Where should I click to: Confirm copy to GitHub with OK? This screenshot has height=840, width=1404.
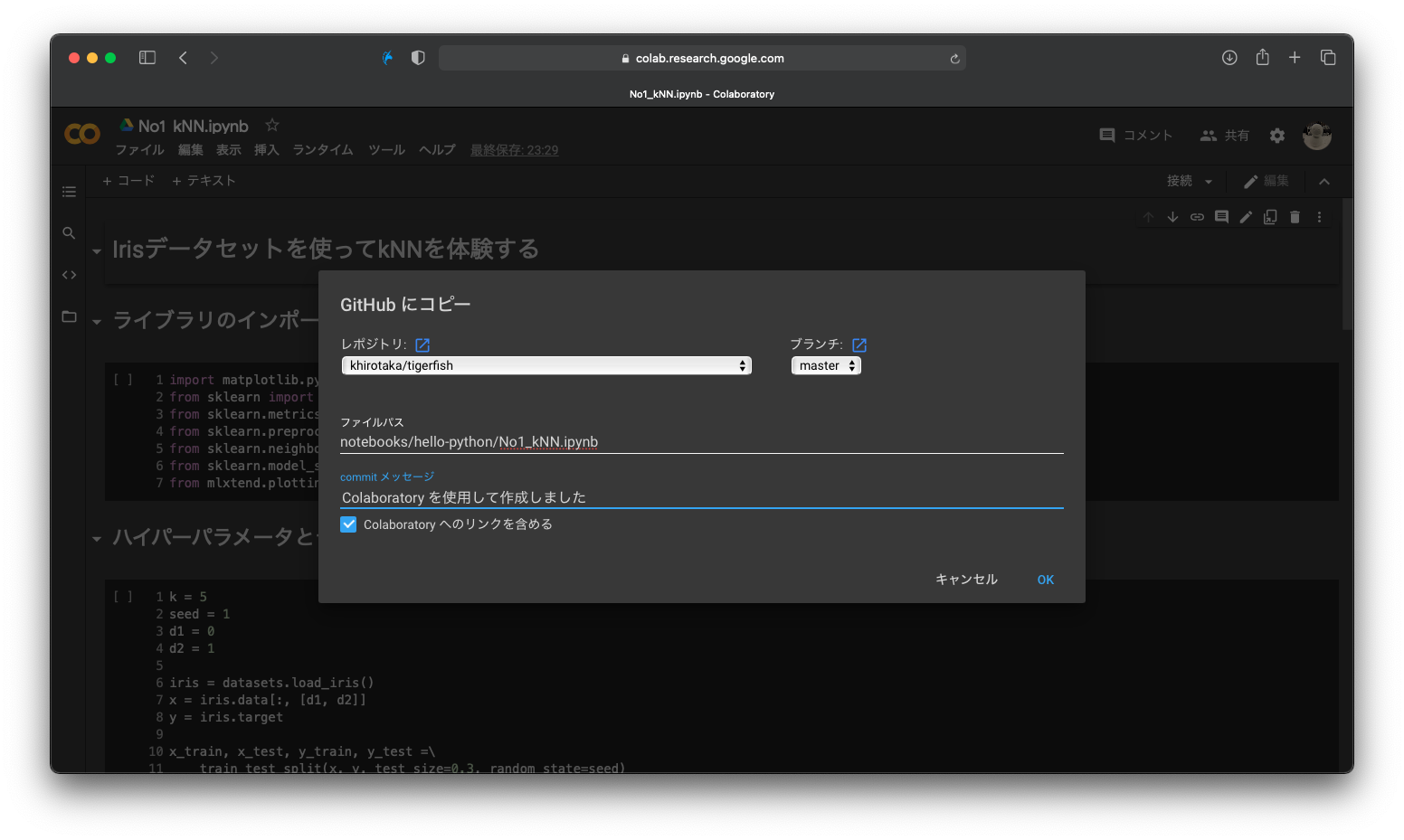pos(1045,580)
